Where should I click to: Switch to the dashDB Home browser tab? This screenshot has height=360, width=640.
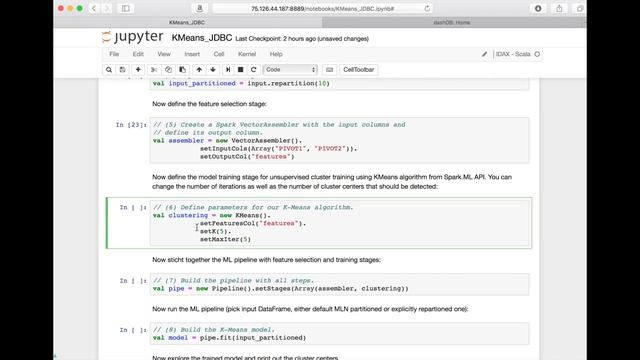coord(452,22)
